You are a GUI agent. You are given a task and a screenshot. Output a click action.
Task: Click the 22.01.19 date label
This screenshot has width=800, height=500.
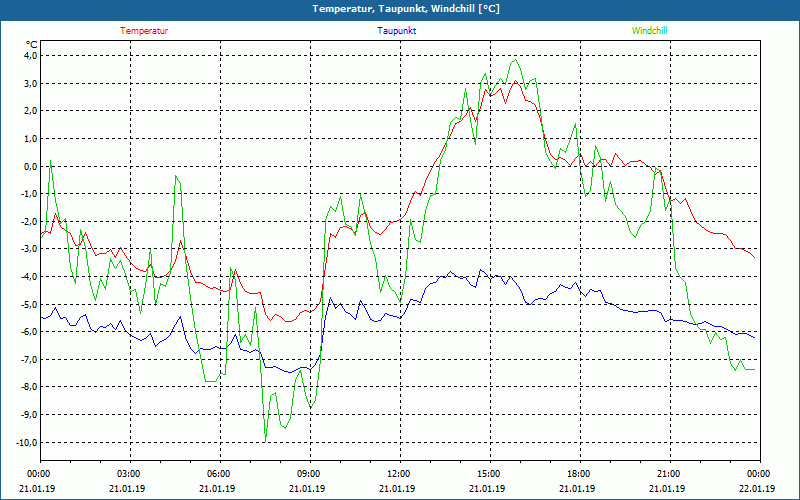pyautogui.click(x=758, y=489)
